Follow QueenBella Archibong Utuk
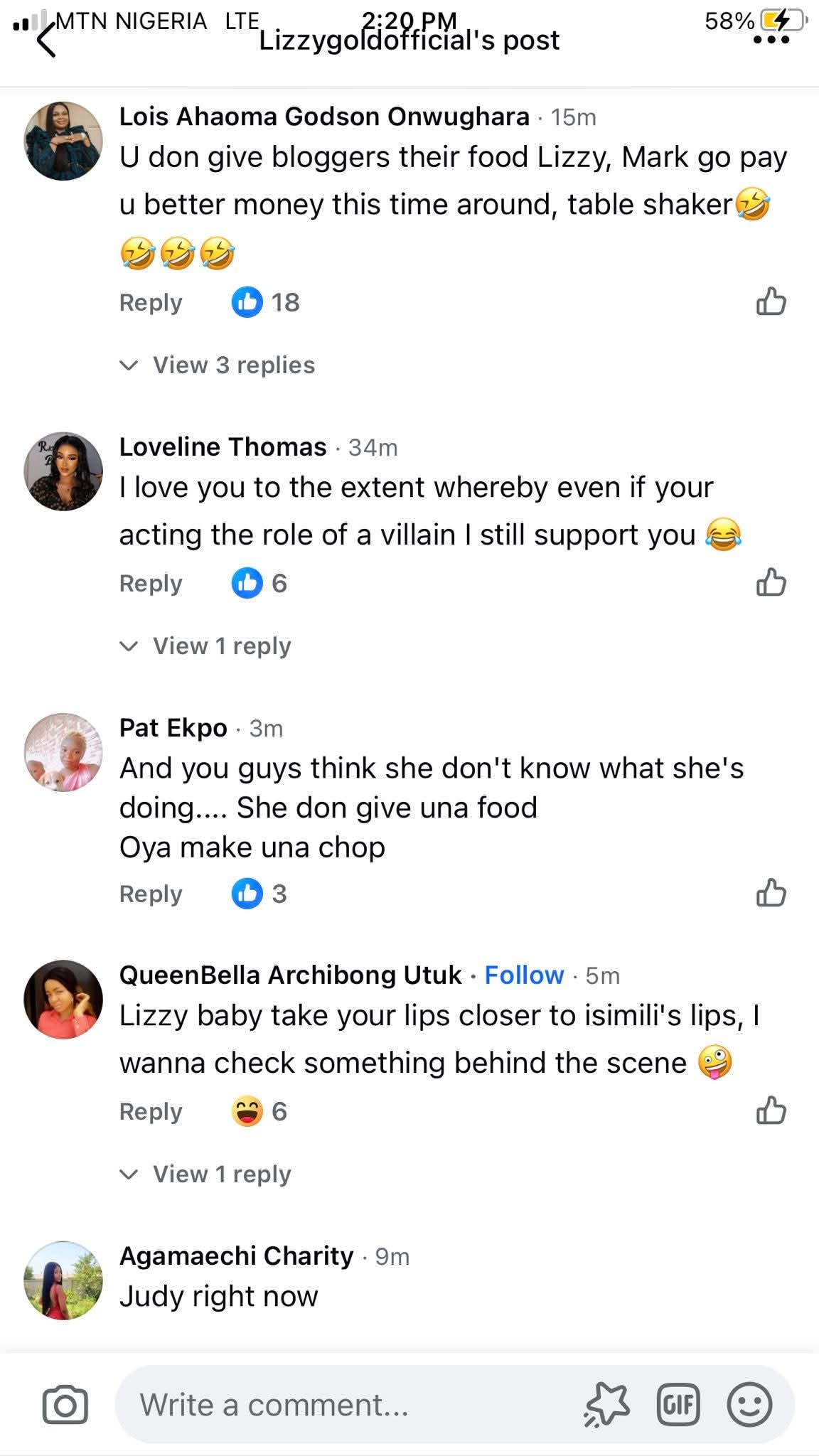 [x=524, y=975]
